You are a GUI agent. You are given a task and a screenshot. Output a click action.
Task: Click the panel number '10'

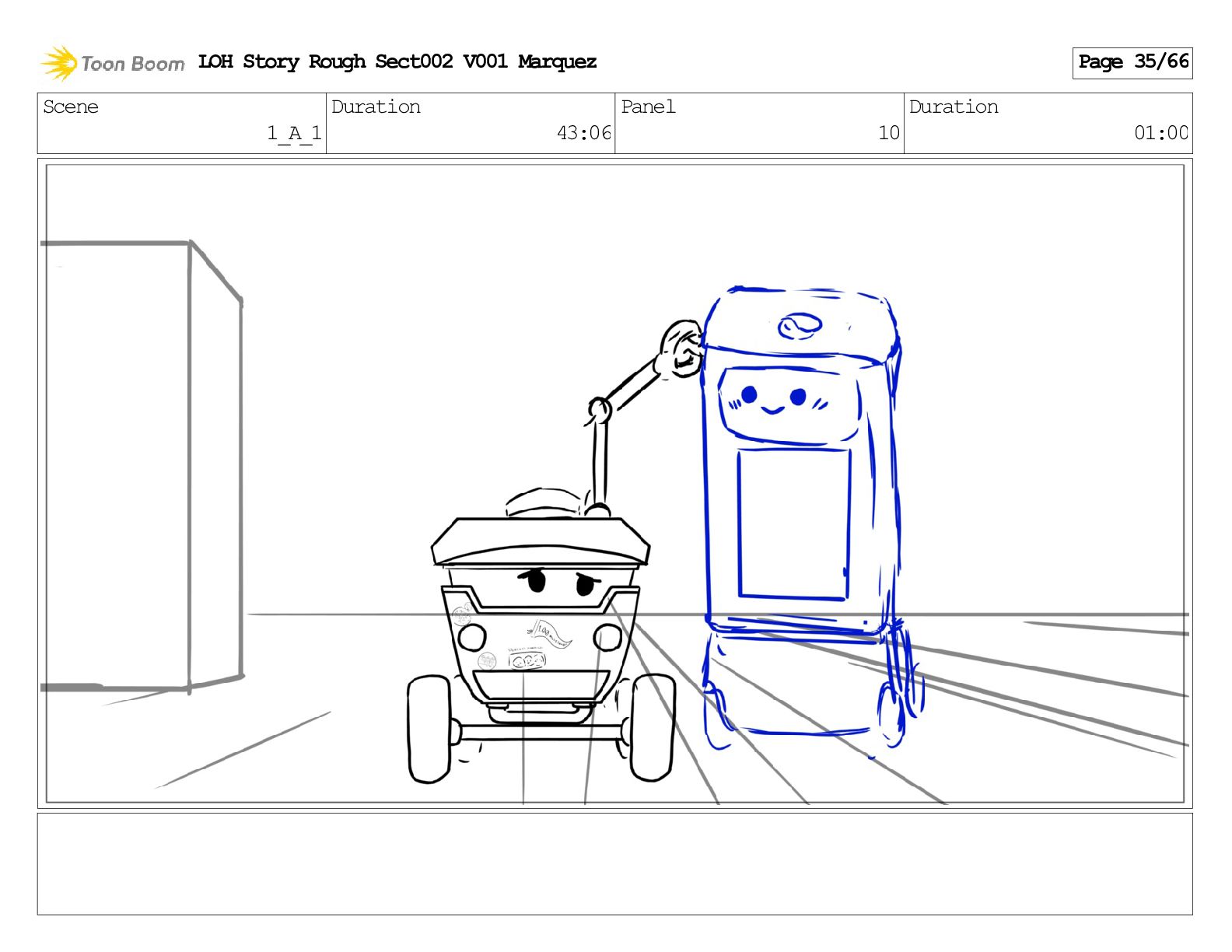click(889, 133)
